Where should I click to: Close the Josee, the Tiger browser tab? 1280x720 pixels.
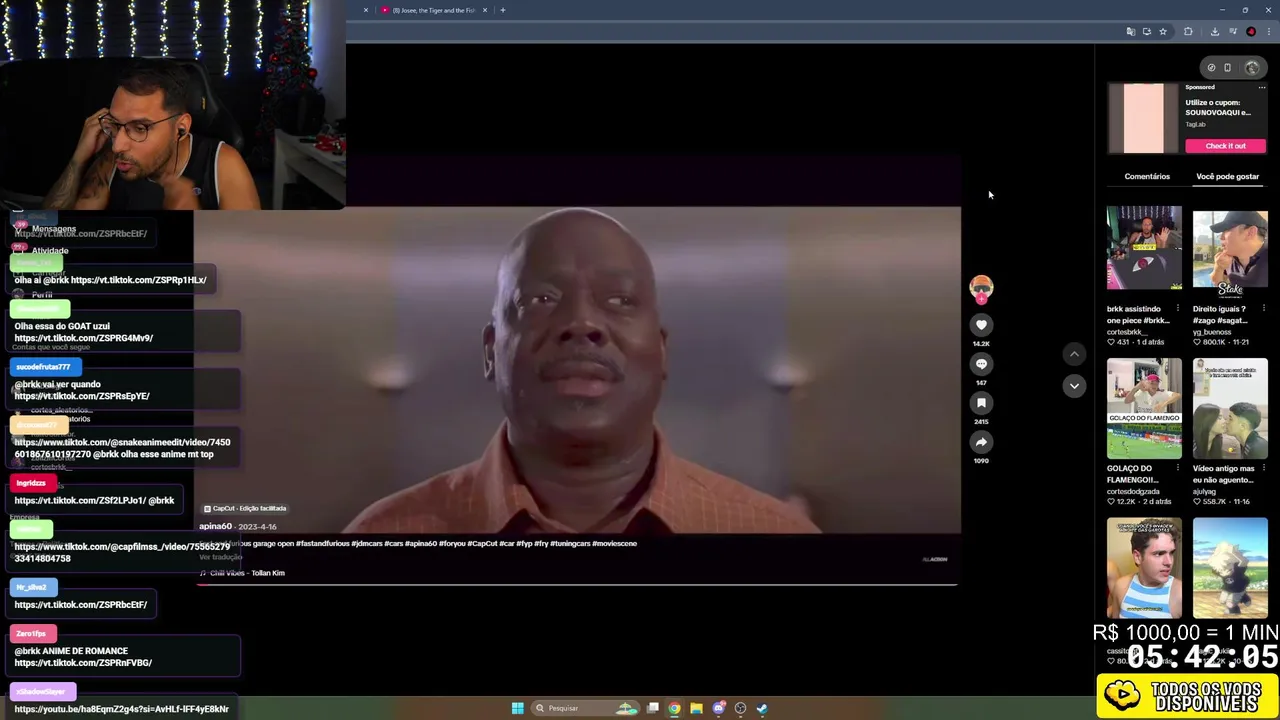485,10
